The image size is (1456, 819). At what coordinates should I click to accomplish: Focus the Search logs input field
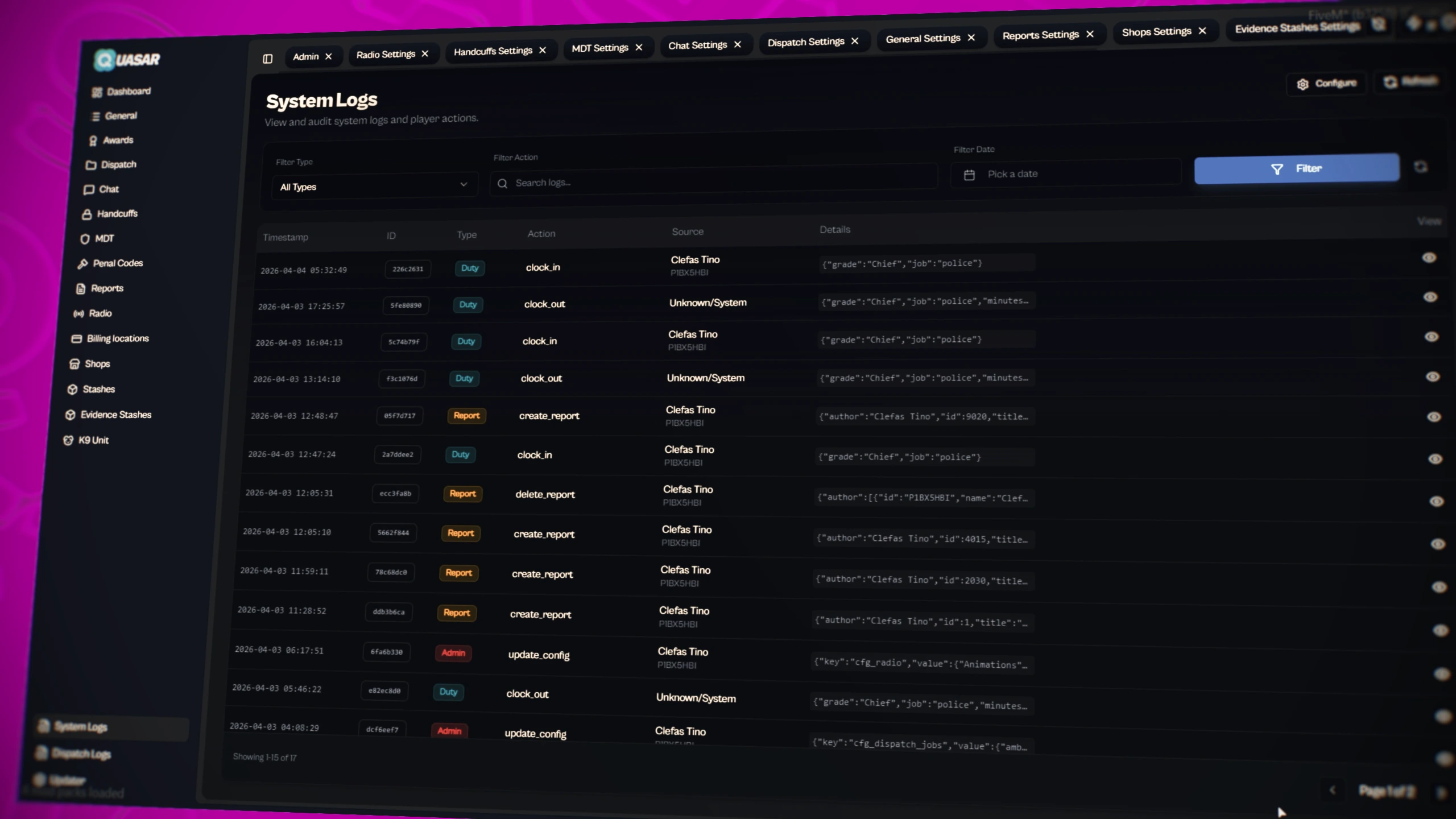coord(713,181)
